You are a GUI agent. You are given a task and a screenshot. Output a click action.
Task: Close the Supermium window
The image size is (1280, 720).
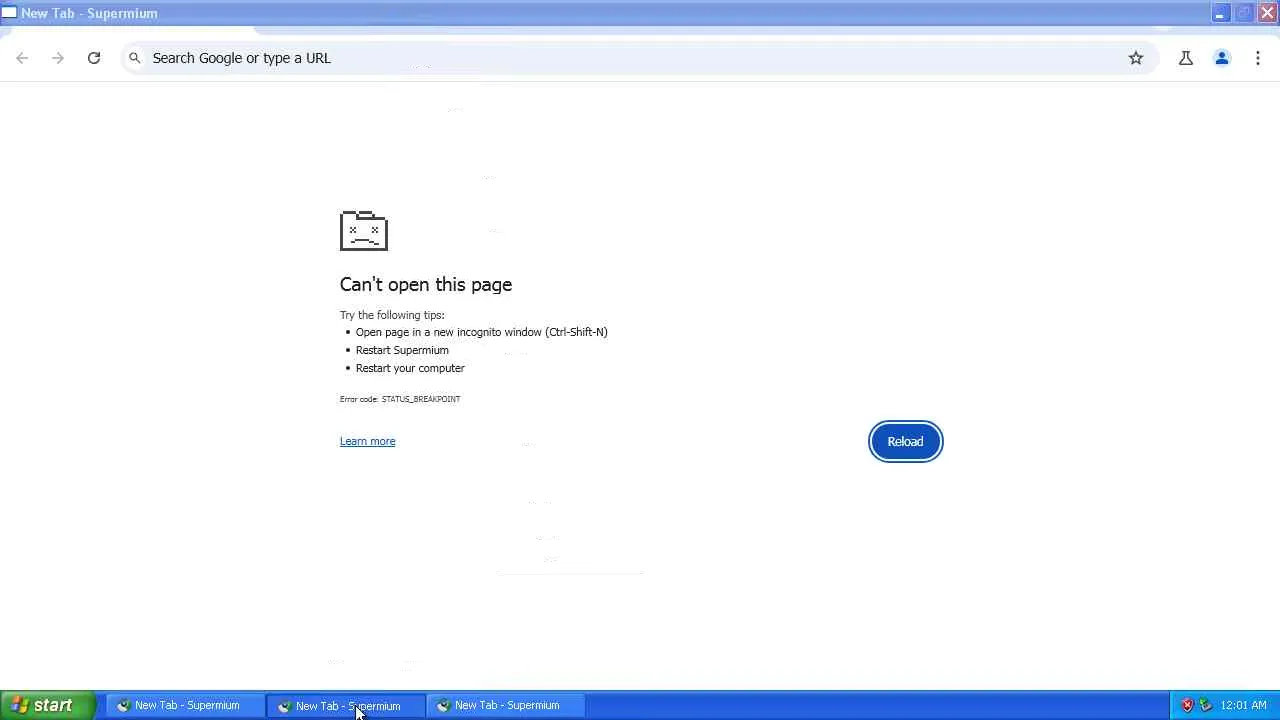click(1267, 13)
